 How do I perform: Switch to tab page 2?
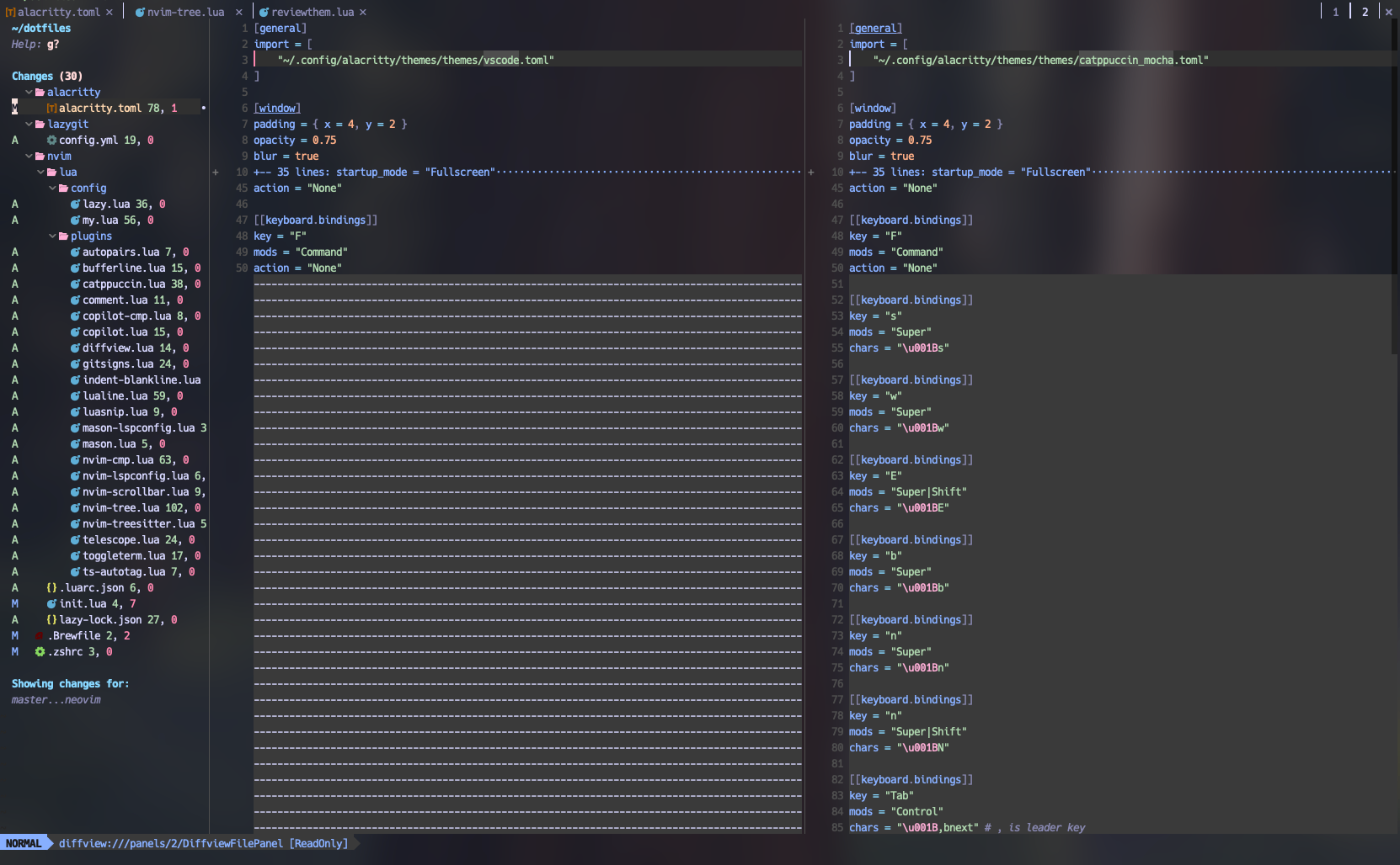pyautogui.click(x=1364, y=12)
